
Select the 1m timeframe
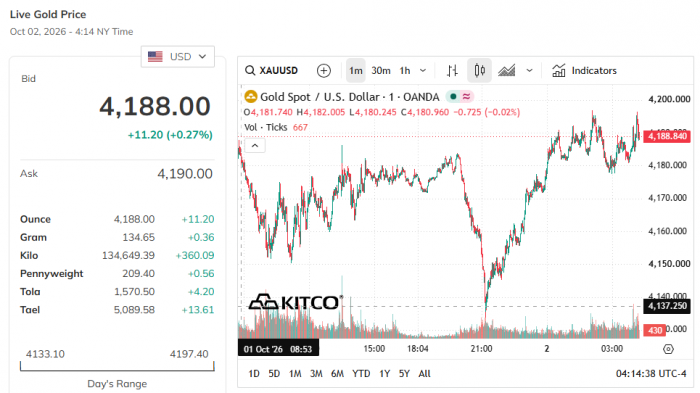(x=356, y=71)
